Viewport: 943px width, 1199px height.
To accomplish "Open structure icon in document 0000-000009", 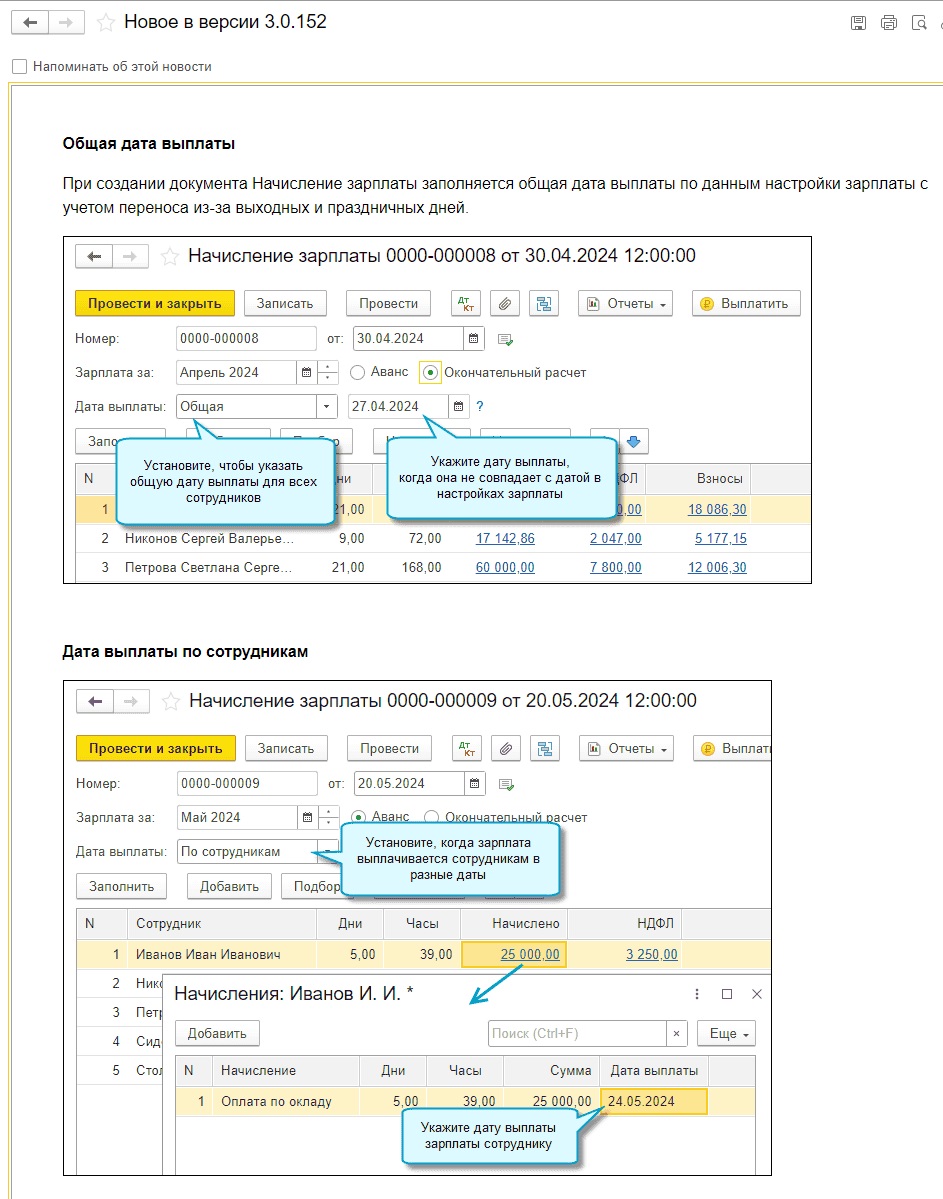I will click(545, 749).
